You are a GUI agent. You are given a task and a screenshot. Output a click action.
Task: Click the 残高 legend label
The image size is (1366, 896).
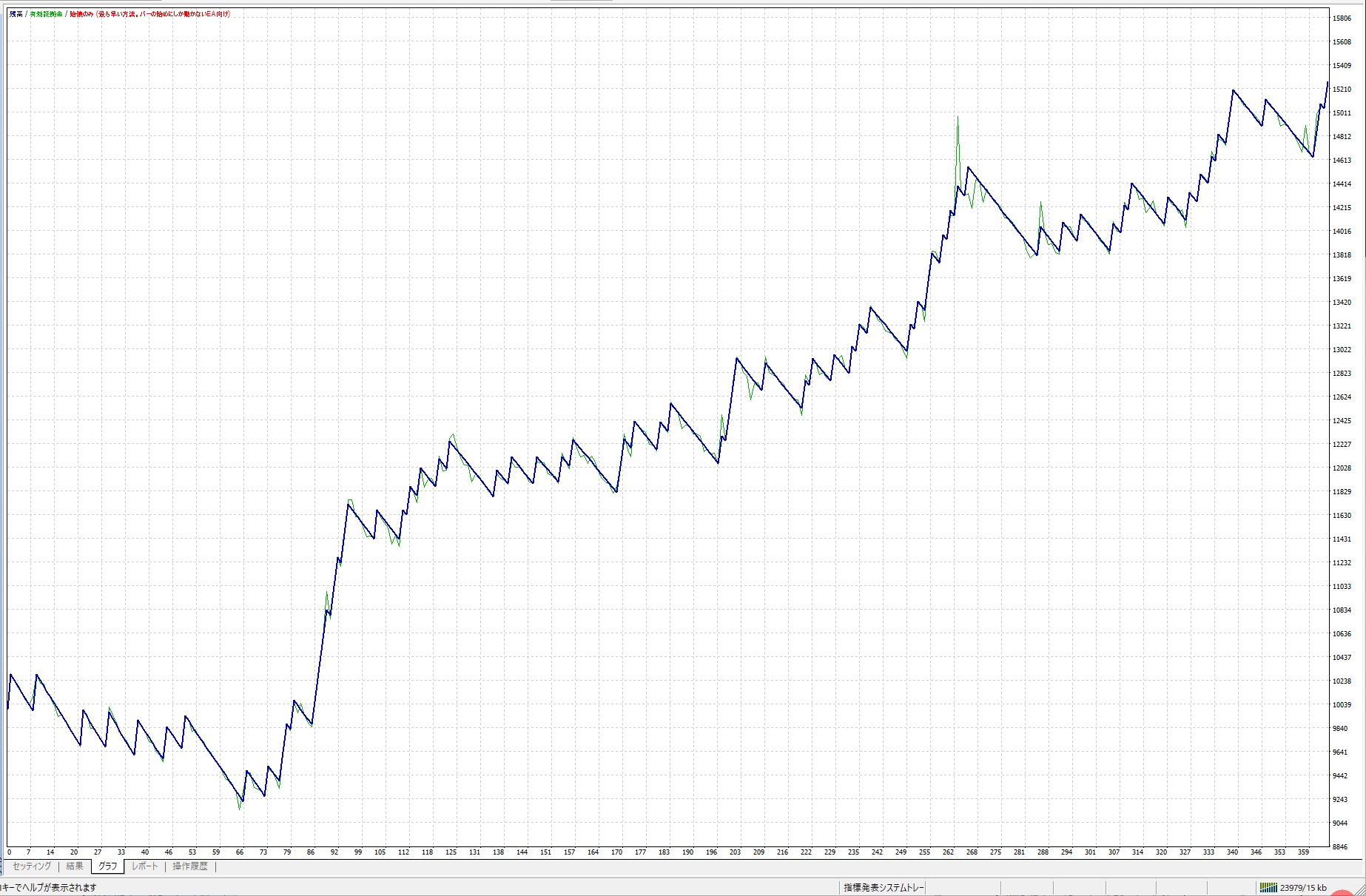16,14
